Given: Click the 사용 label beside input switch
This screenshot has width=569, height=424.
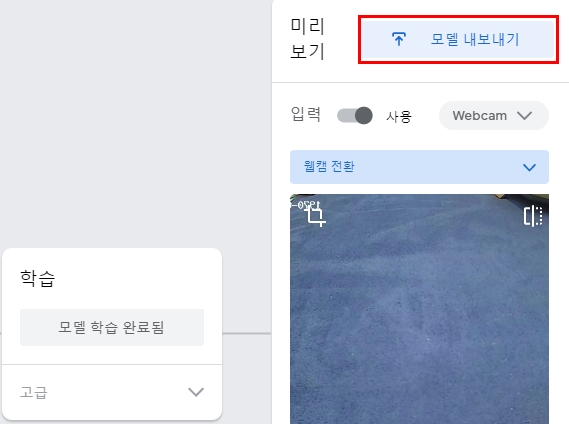Looking at the screenshot, I should [399, 117].
